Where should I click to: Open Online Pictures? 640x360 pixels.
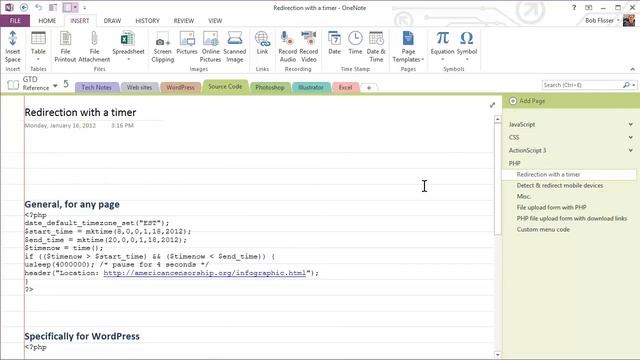point(210,47)
